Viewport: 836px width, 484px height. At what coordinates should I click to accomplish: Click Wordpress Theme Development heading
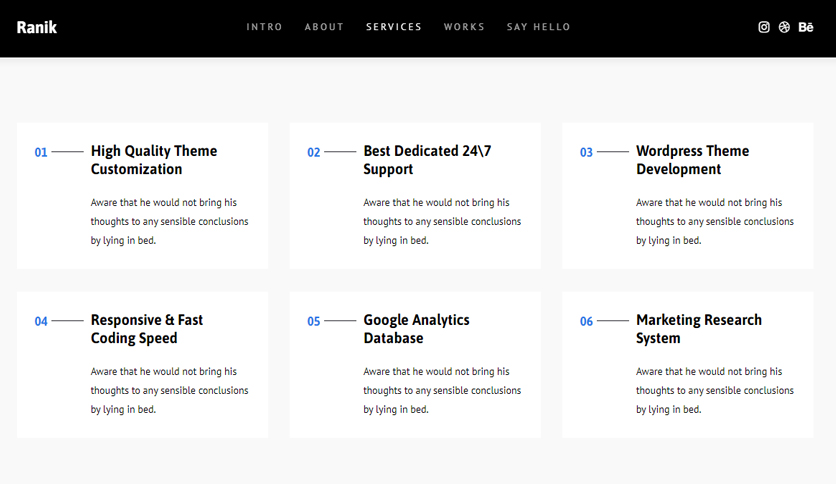692,160
